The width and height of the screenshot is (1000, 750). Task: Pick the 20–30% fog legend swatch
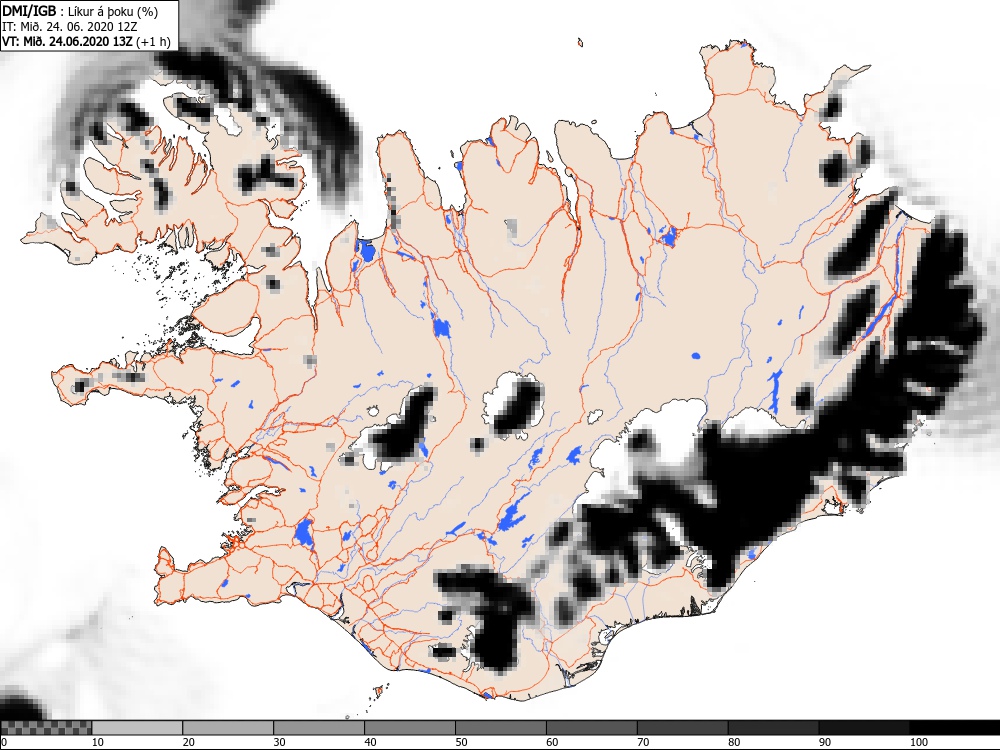coord(228,728)
